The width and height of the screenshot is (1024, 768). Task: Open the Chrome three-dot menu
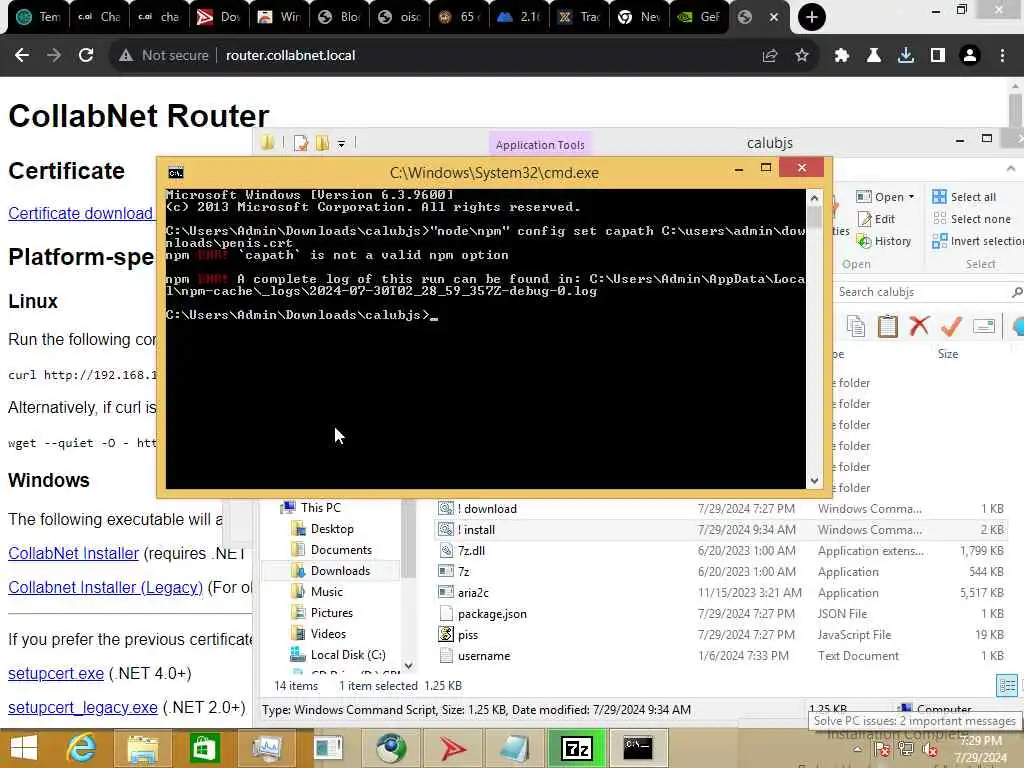[x=1002, y=56]
